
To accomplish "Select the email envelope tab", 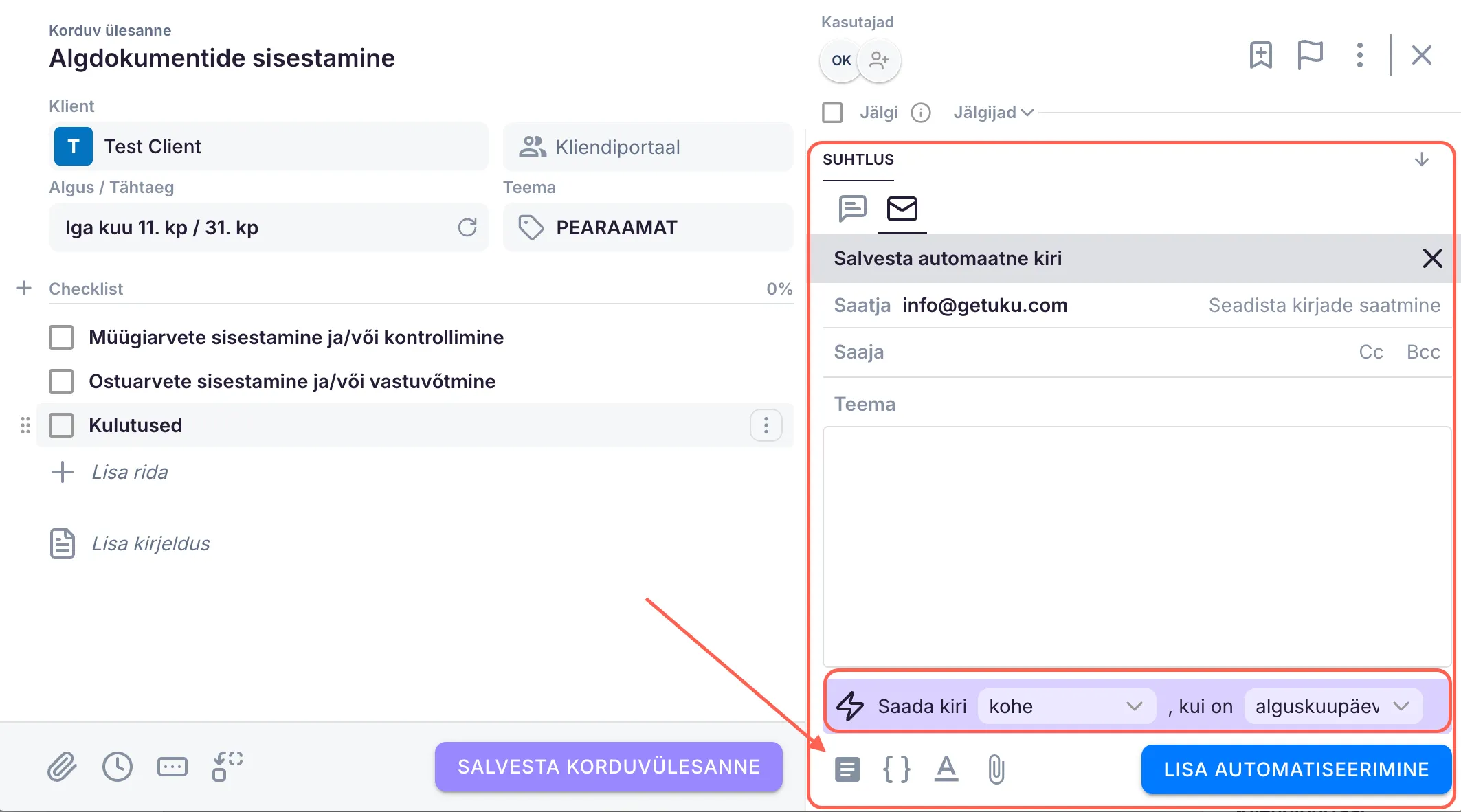I will (x=902, y=208).
